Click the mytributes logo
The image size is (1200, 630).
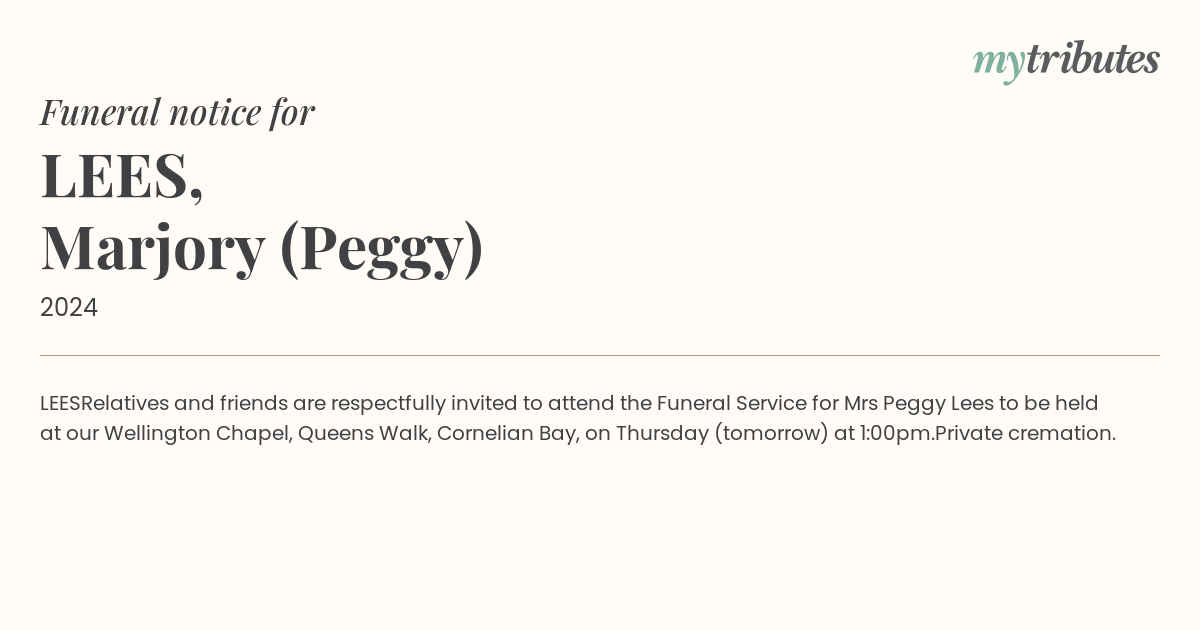[x=1066, y=61]
